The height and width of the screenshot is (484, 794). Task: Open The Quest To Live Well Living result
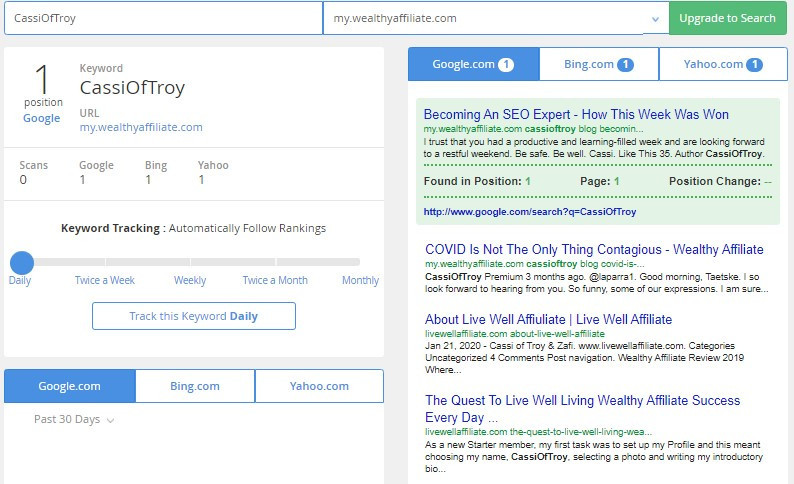pyautogui.click(x=582, y=409)
